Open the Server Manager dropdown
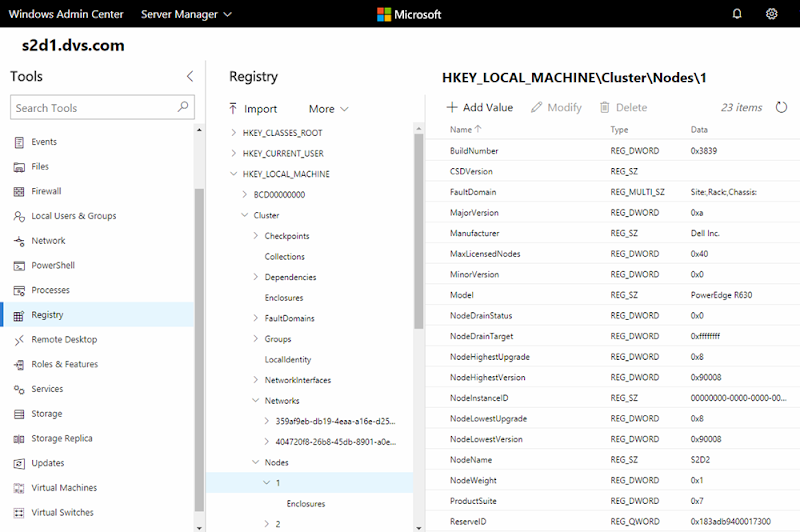800x532 pixels. pos(186,14)
